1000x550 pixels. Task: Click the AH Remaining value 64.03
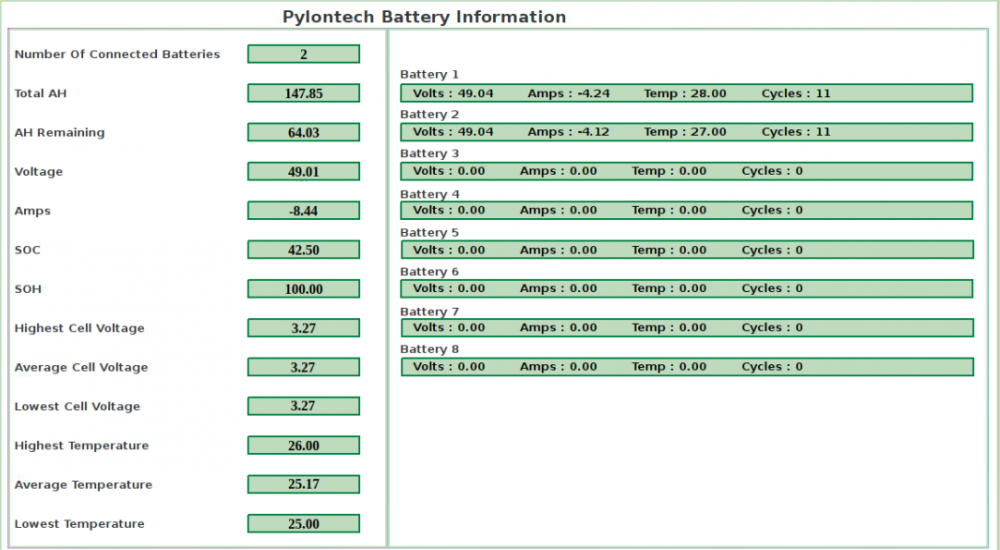304,132
